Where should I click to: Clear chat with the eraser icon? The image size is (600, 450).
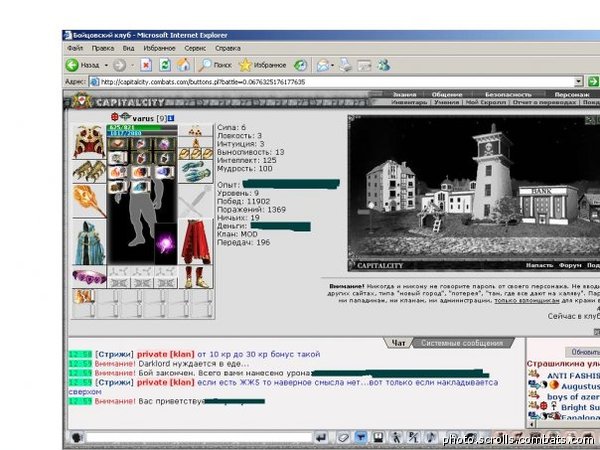pyautogui.click(x=343, y=437)
